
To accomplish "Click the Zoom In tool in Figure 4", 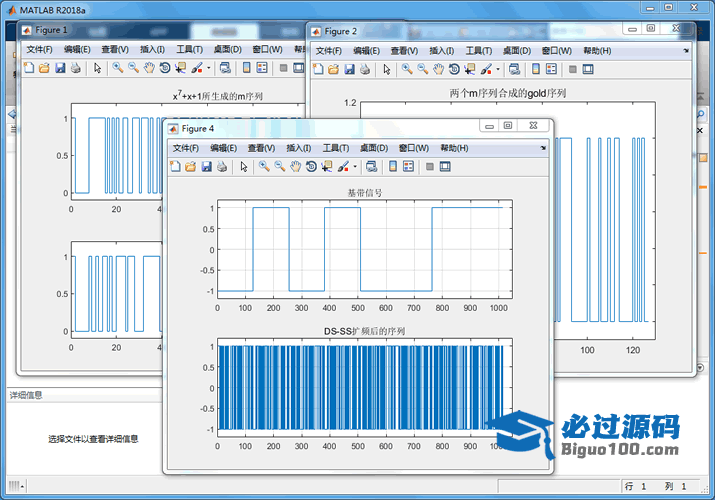I will (x=264, y=167).
